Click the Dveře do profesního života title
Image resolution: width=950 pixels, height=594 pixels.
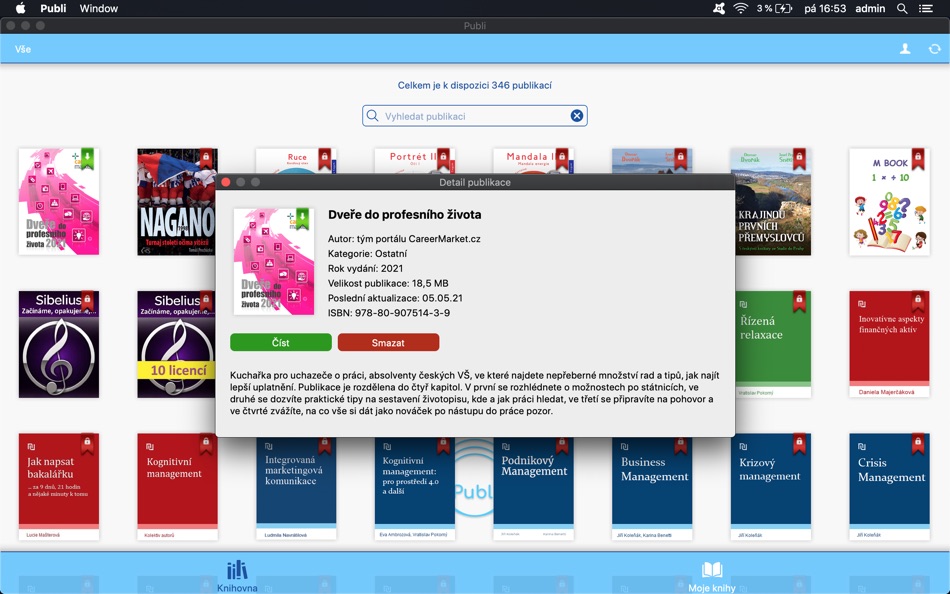[x=405, y=215]
